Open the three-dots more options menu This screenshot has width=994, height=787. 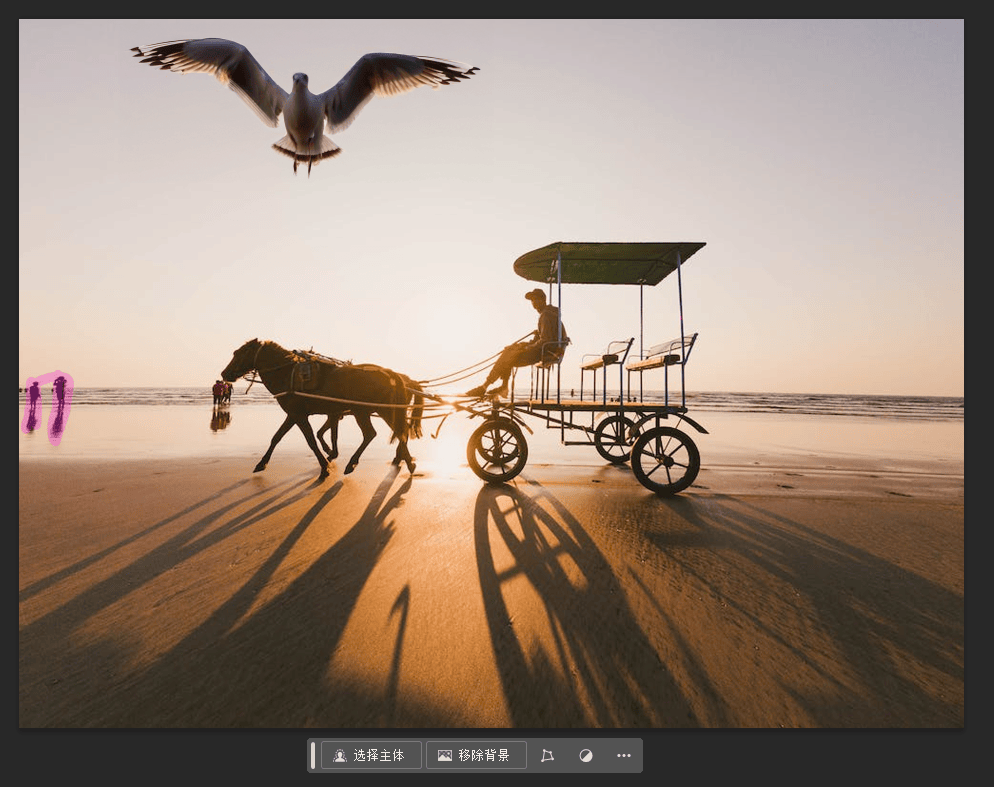point(624,755)
